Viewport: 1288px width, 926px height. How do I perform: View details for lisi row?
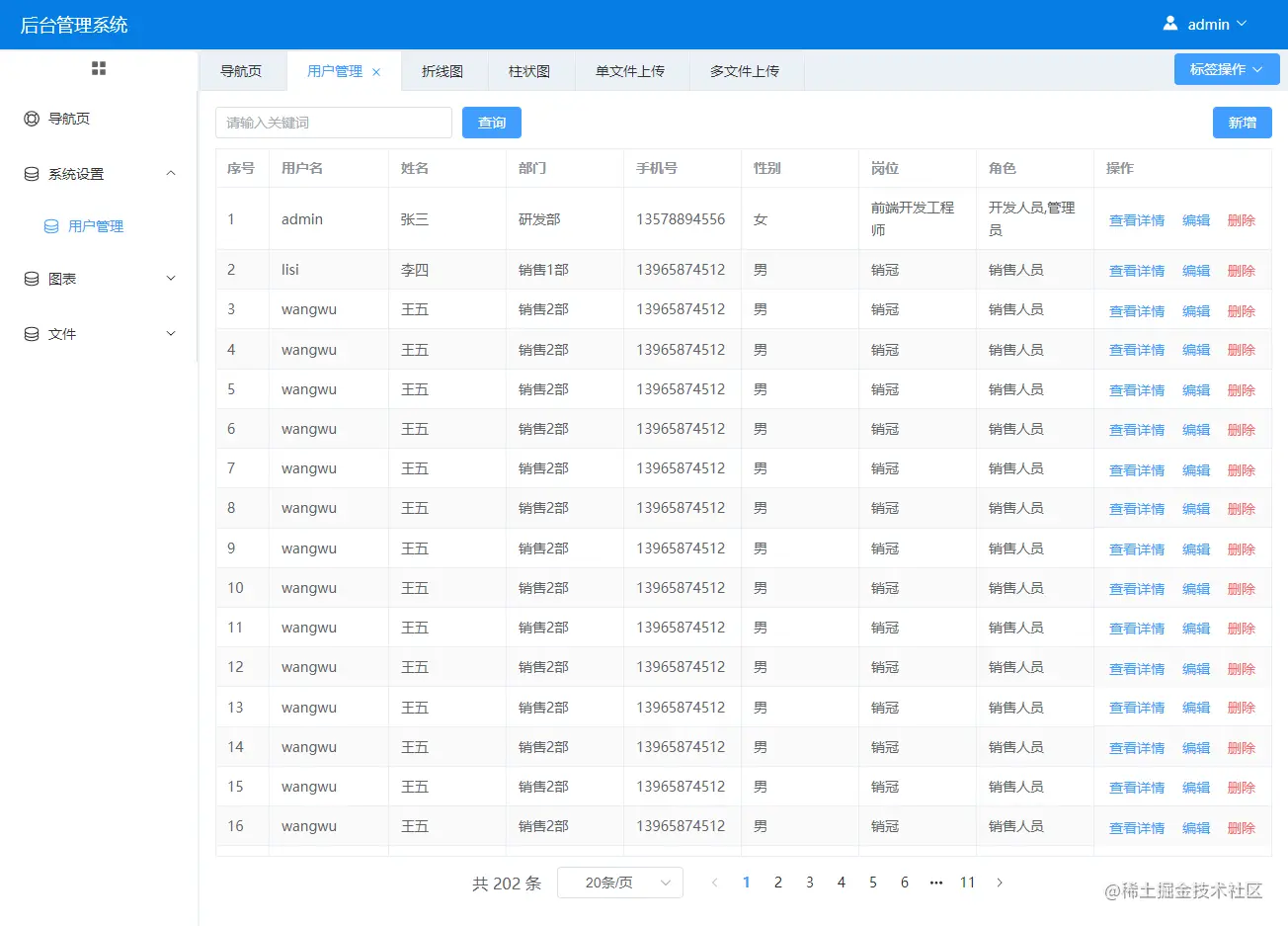pos(1137,271)
